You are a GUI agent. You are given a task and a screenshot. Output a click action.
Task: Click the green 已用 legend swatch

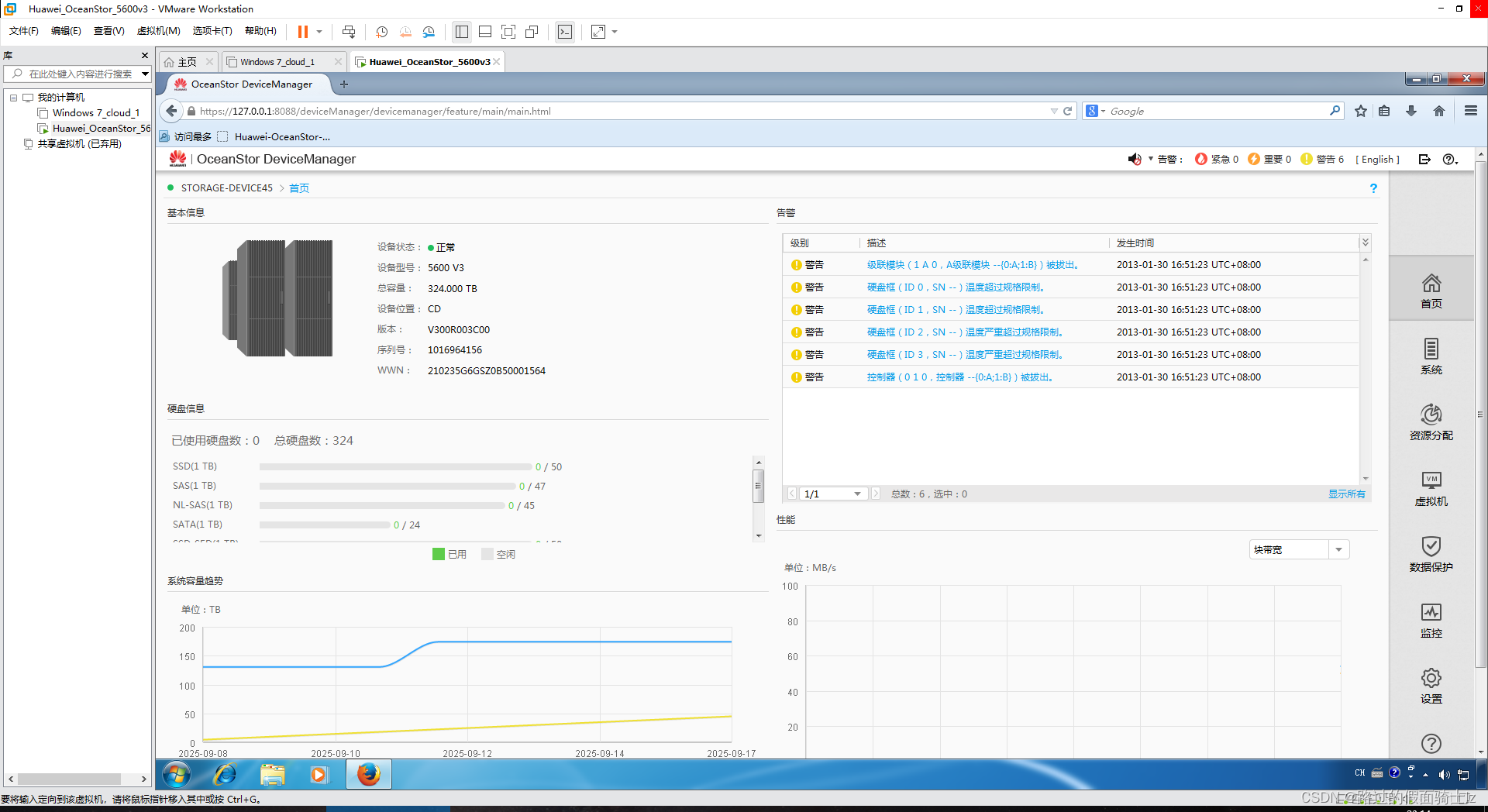(439, 554)
